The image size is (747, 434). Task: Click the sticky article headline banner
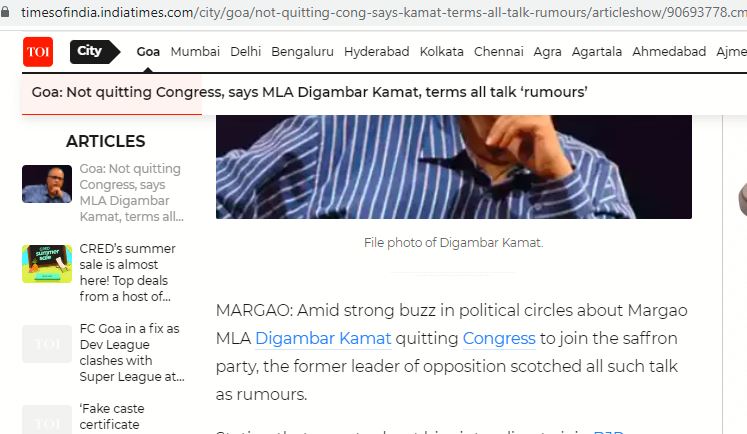pyautogui.click(x=310, y=92)
